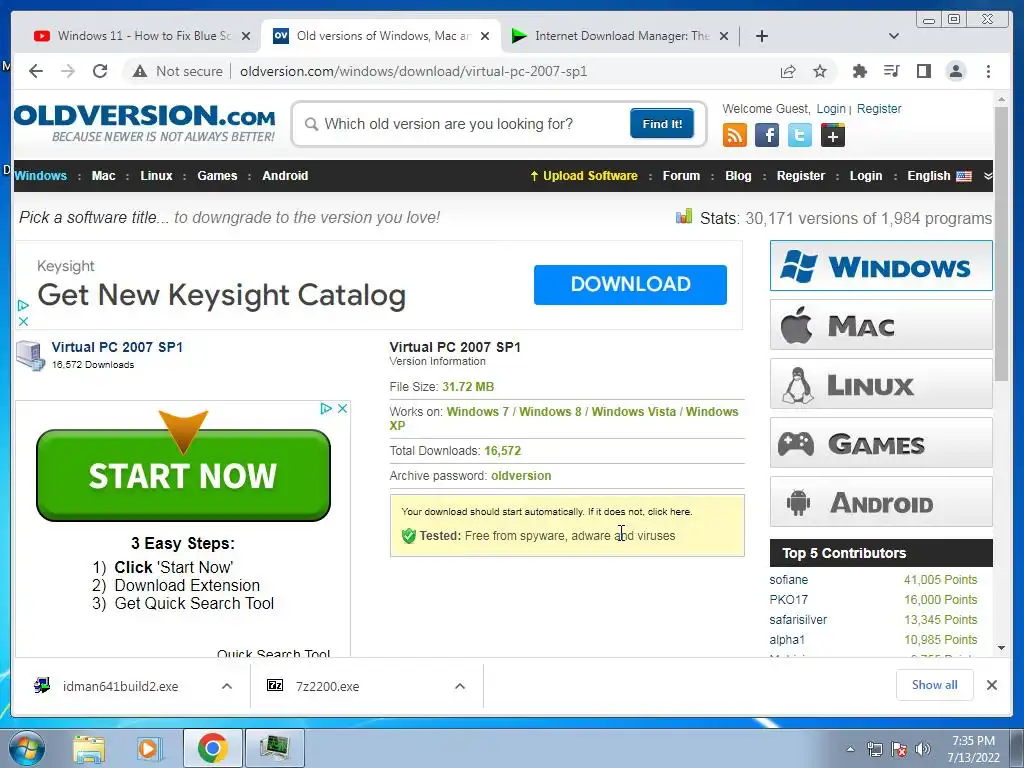The image size is (1024, 768).
Task: Click the Find It! button
Action: (662, 123)
